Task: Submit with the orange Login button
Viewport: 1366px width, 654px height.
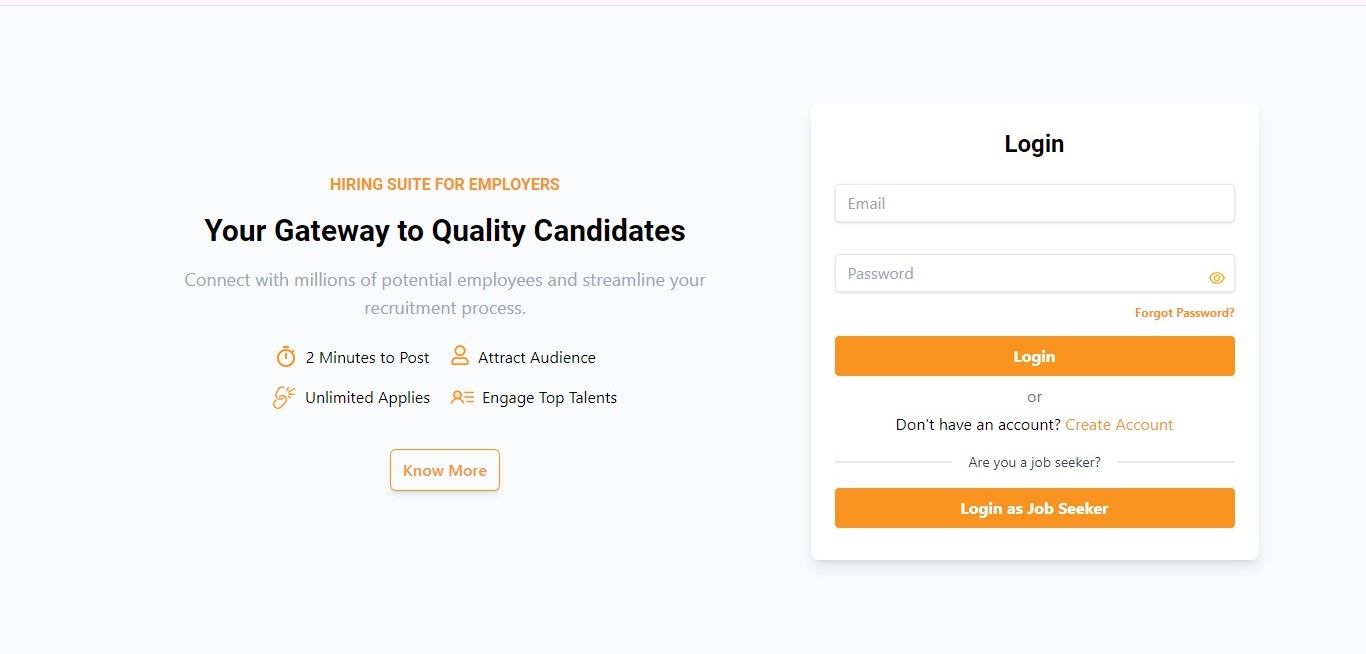Action: 1034,356
